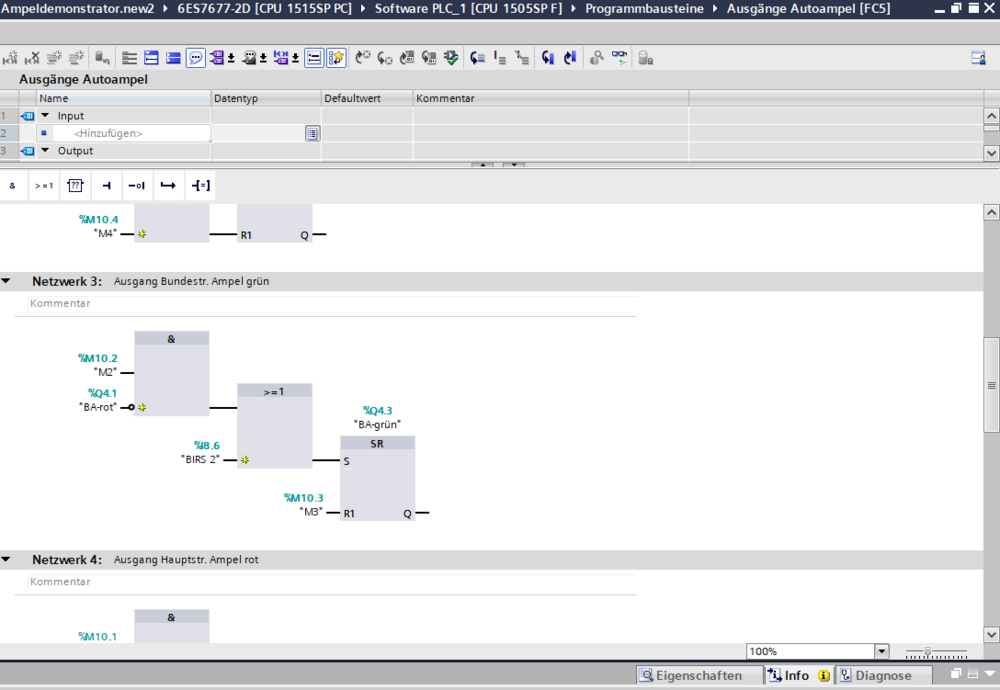Insert the negate binary input element

pos(138,185)
